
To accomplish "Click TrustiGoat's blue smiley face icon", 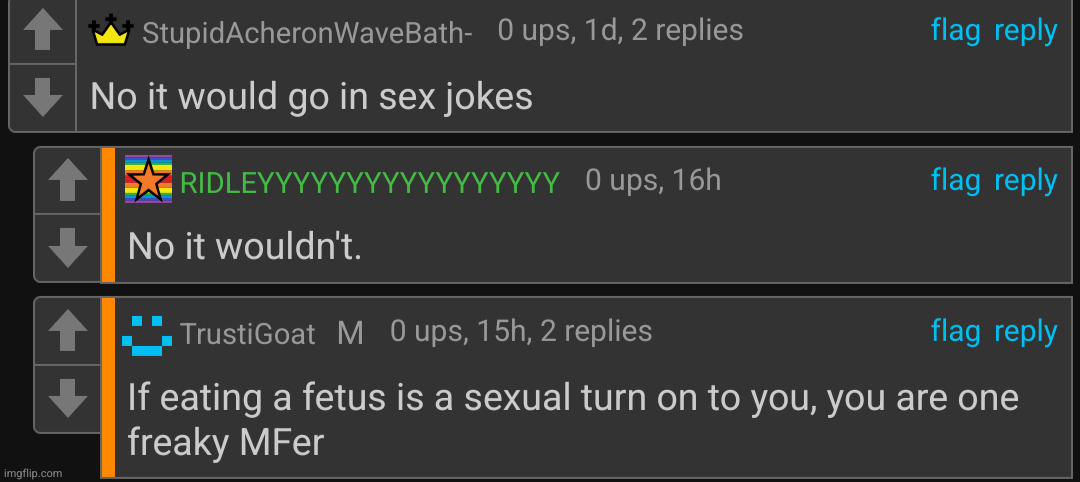I will click(x=147, y=333).
